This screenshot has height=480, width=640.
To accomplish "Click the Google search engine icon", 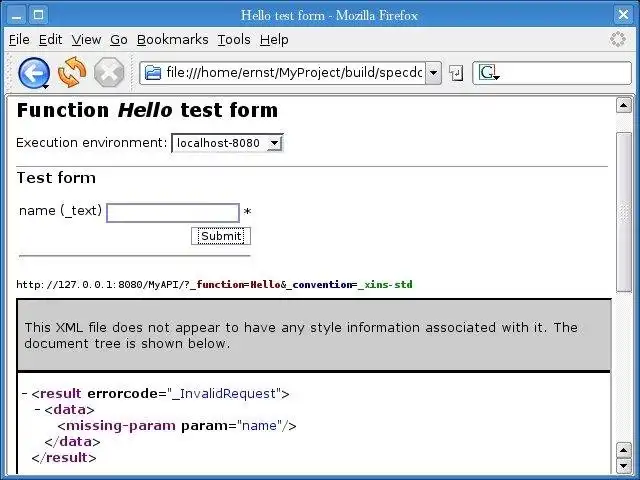I will click(487, 73).
